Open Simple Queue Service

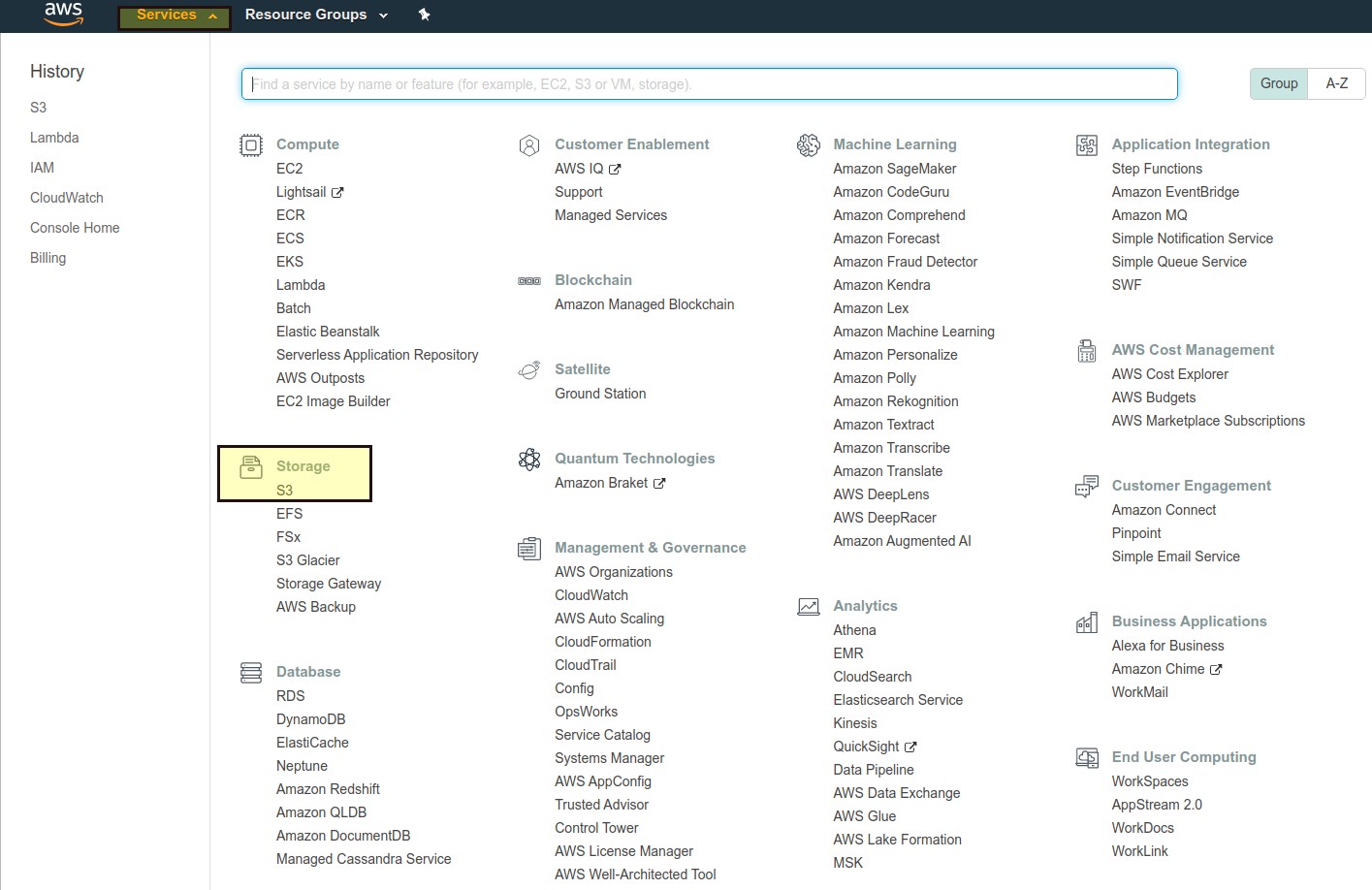[x=1179, y=262]
